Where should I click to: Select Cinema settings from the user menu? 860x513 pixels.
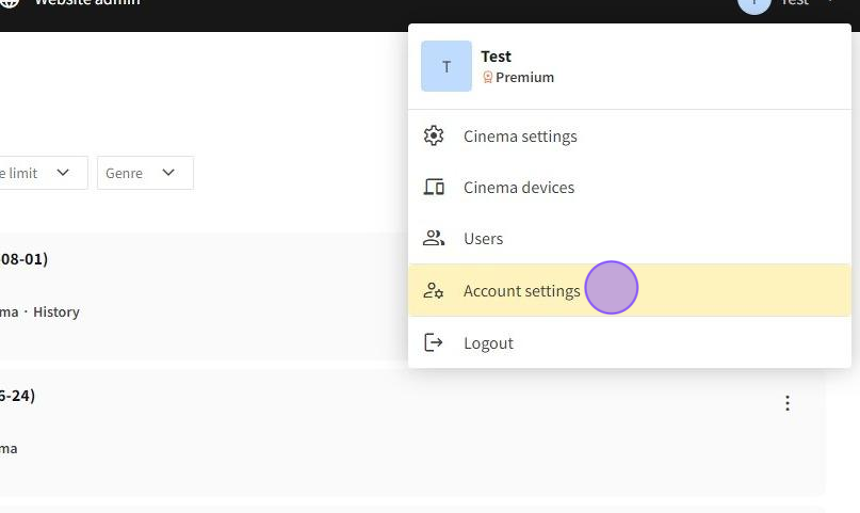520,136
